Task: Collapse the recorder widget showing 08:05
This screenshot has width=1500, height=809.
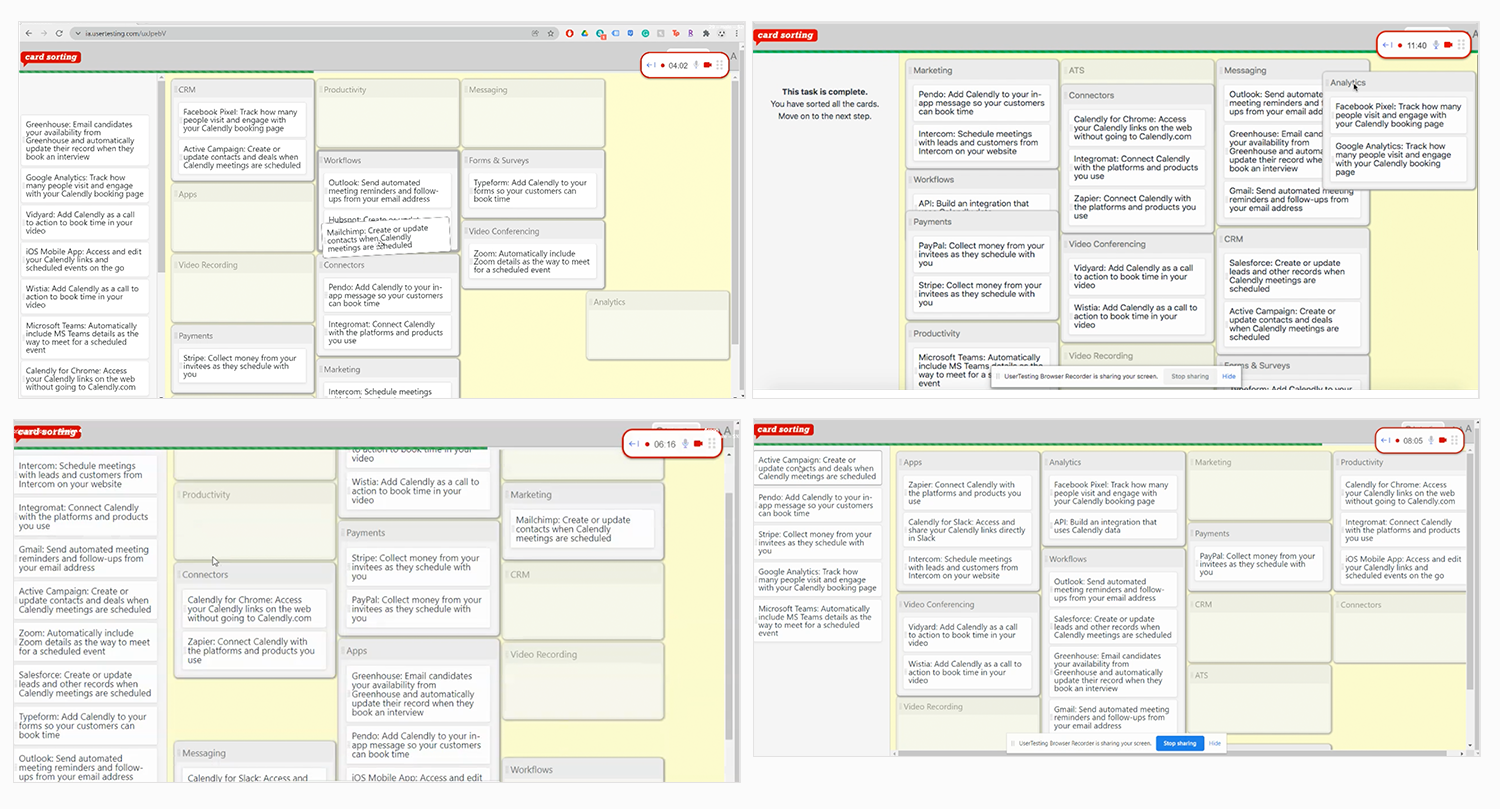Action: (1387, 440)
